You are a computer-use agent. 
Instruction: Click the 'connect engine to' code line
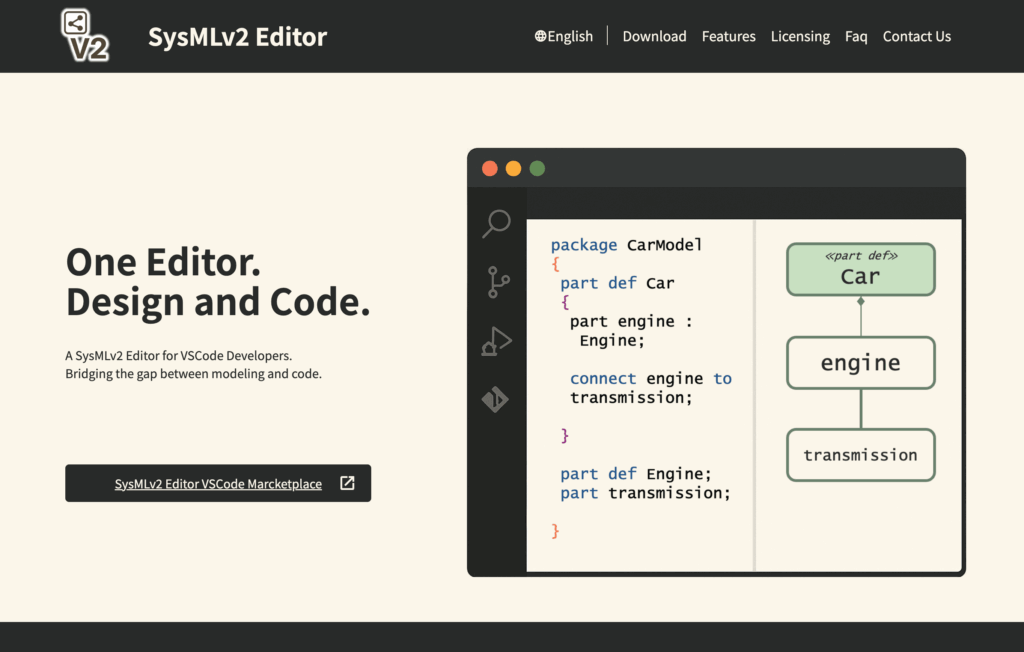point(650,378)
